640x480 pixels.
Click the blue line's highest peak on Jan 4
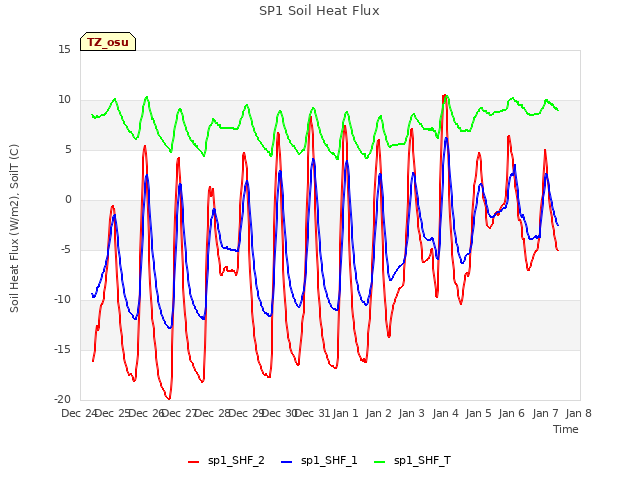[x=446, y=138]
